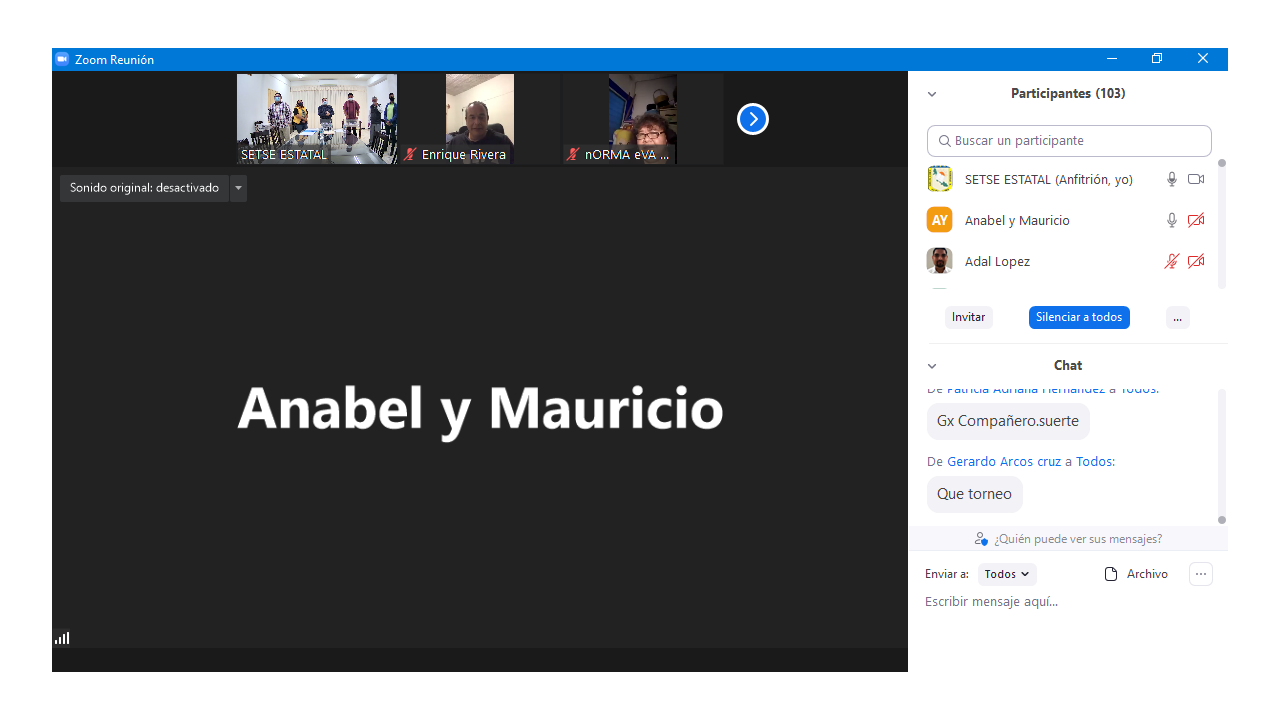Click the Que torneo chat message
Image resolution: width=1280 pixels, height=720 pixels.
975,494
